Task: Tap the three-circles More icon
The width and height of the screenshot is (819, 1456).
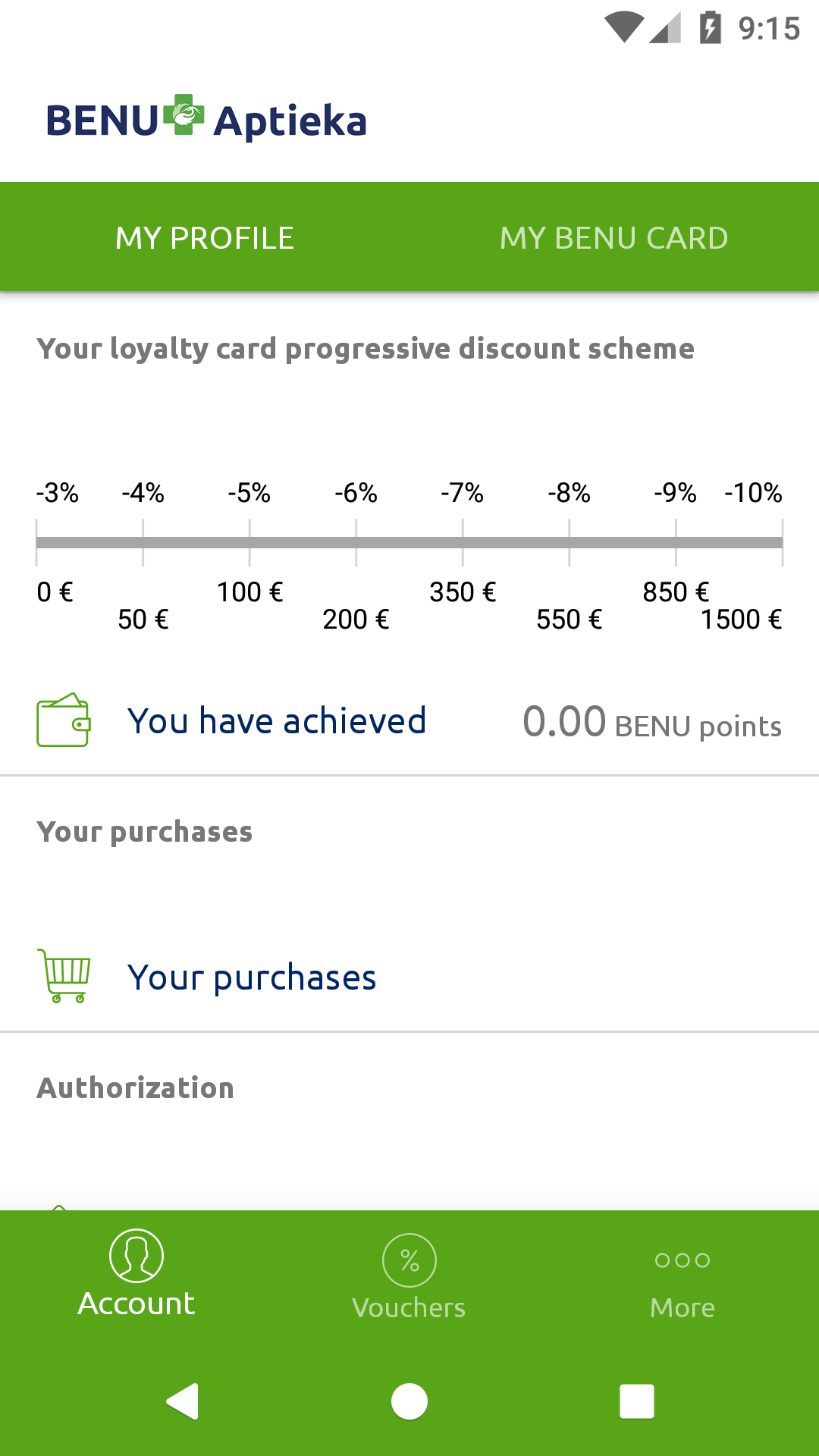Action: [682, 1260]
